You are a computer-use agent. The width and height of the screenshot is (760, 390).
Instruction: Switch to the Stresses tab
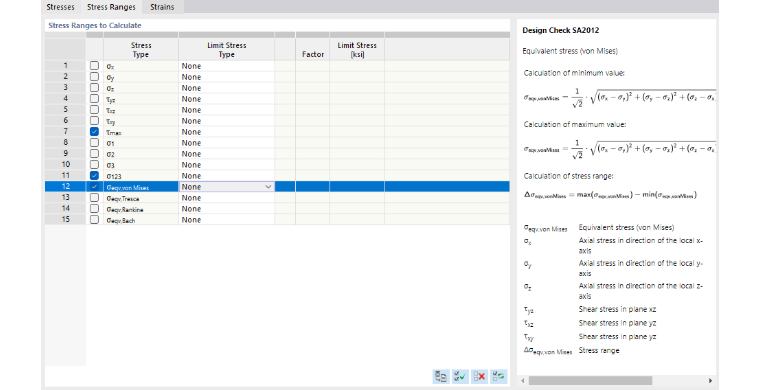61,7
